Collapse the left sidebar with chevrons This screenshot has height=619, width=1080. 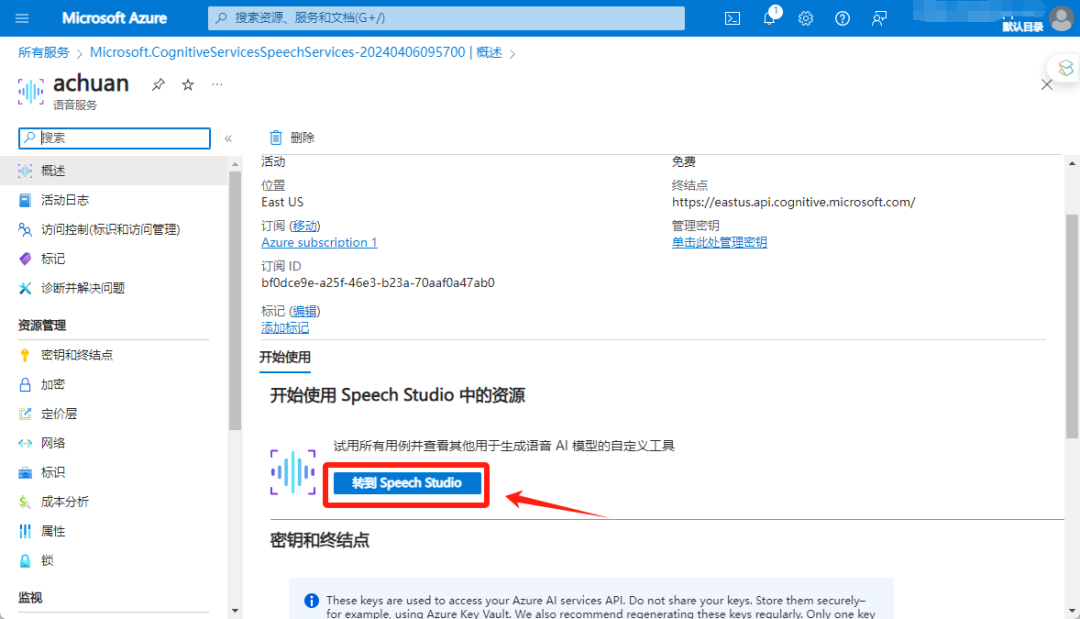point(229,138)
